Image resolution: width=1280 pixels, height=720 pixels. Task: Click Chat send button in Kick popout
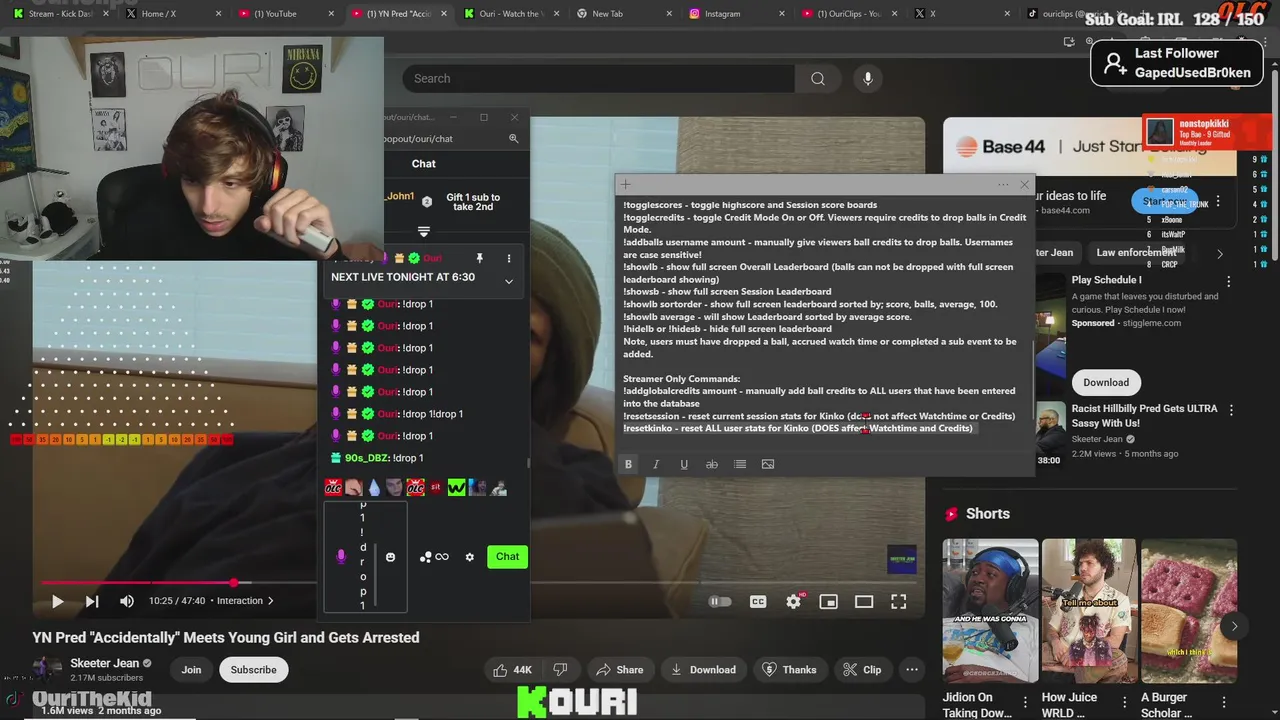click(507, 557)
